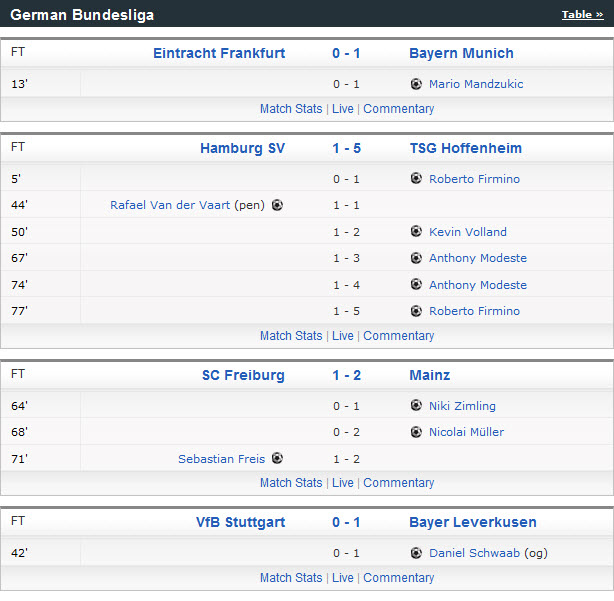The image size is (614, 601).
Task: Open Live view for SC Freiburg match
Action: pyautogui.click(x=343, y=482)
